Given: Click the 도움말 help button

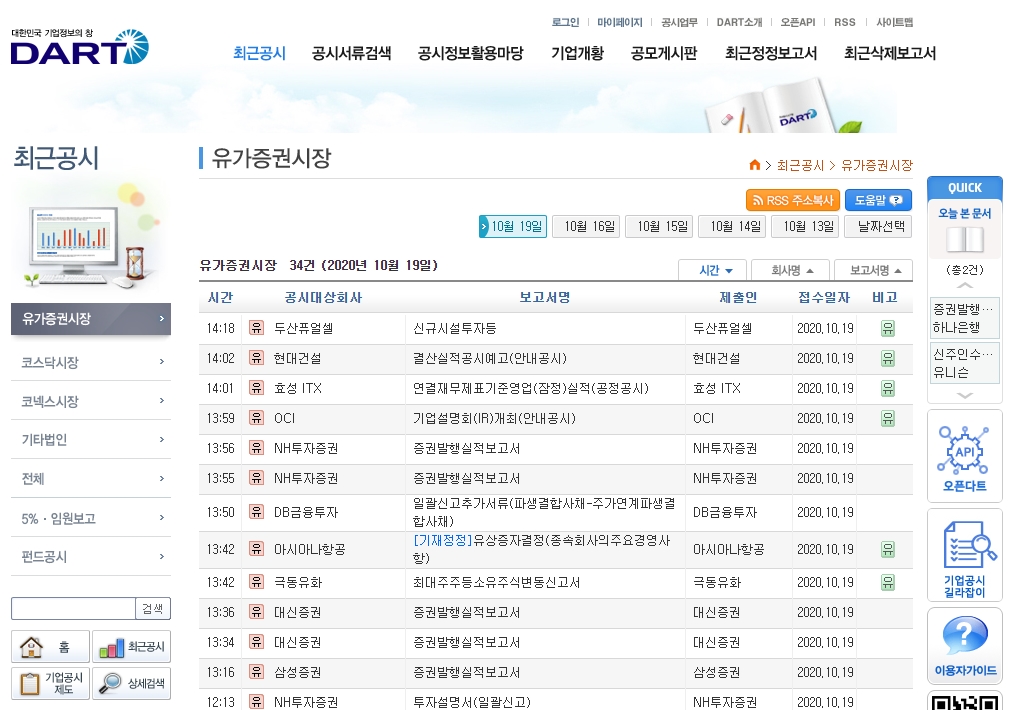Looking at the screenshot, I should 878,200.
